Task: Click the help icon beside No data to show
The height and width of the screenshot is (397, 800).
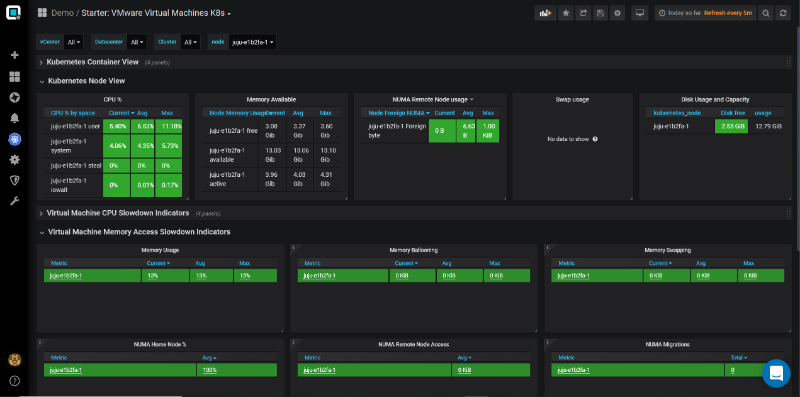Action: pos(595,139)
